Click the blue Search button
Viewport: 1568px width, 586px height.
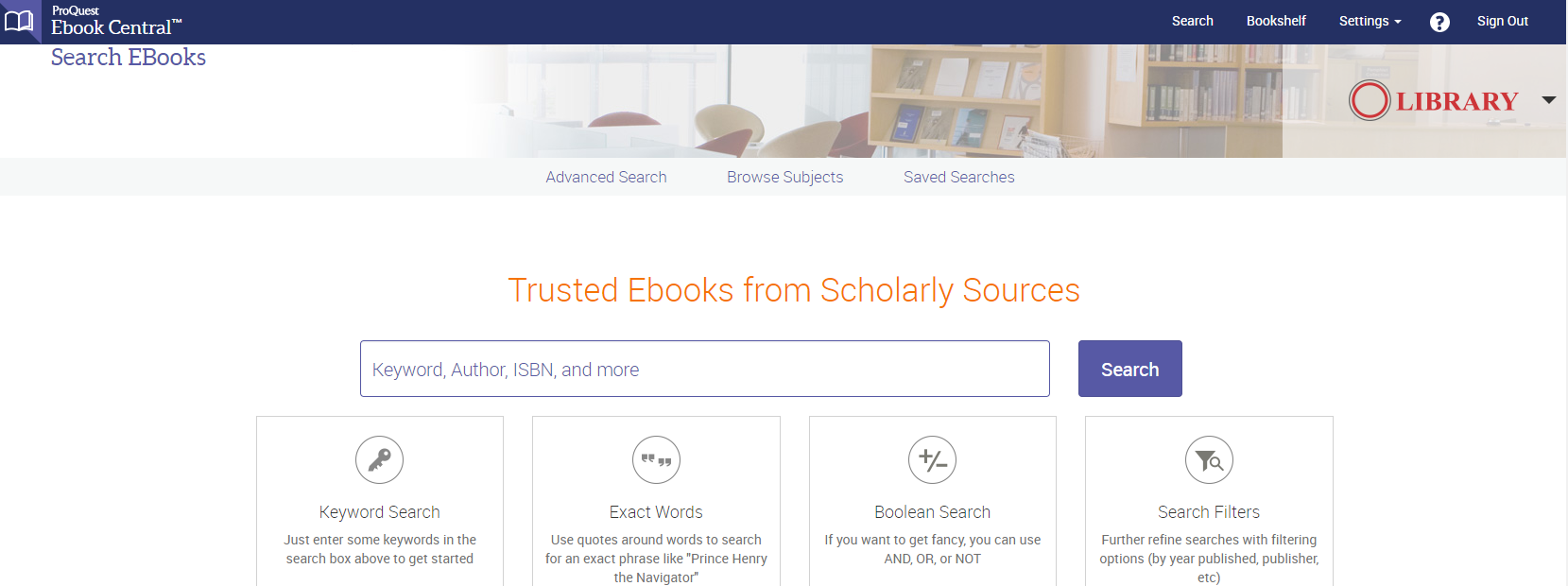pos(1129,369)
